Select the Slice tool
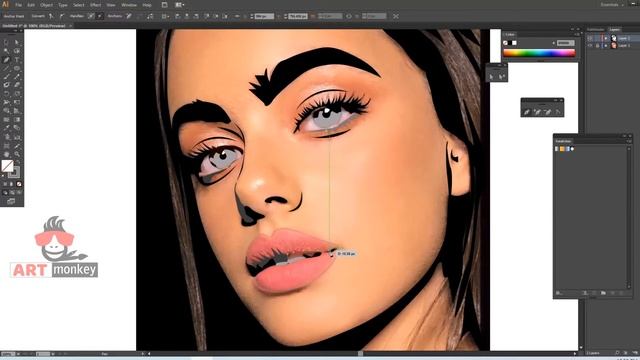The height and width of the screenshot is (360, 640). click(x=17, y=146)
